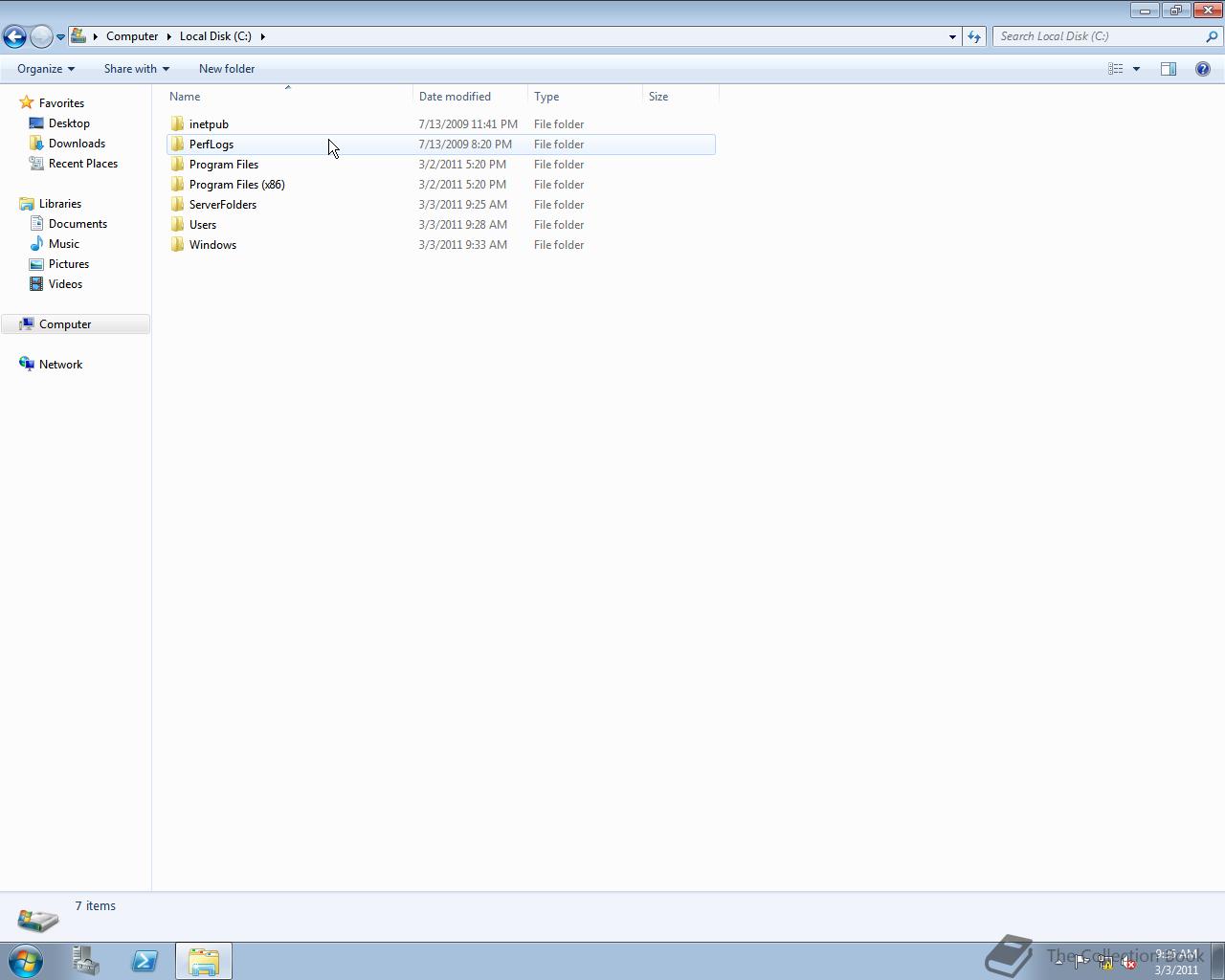Click the Action Center flag tray icon
Image resolution: width=1225 pixels, height=980 pixels.
[x=1081, y=962]
